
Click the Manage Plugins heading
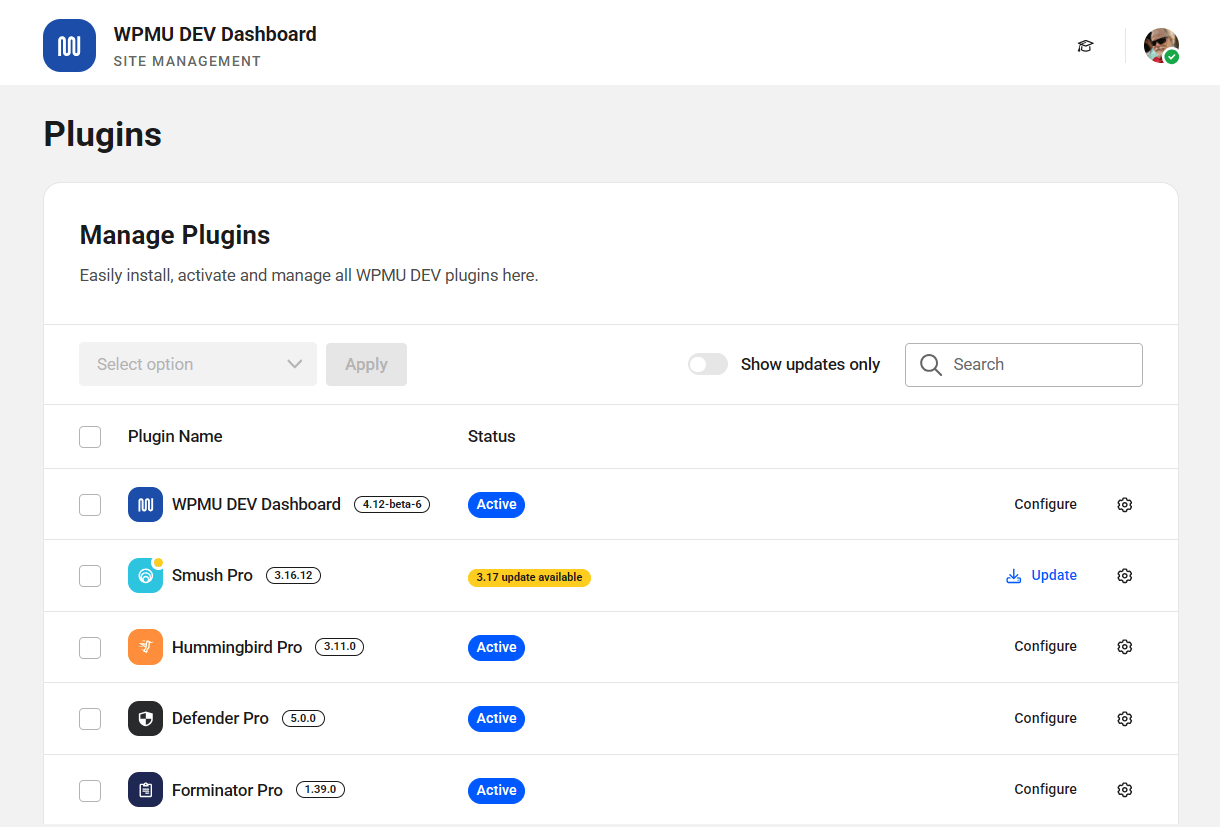[175, 235]
